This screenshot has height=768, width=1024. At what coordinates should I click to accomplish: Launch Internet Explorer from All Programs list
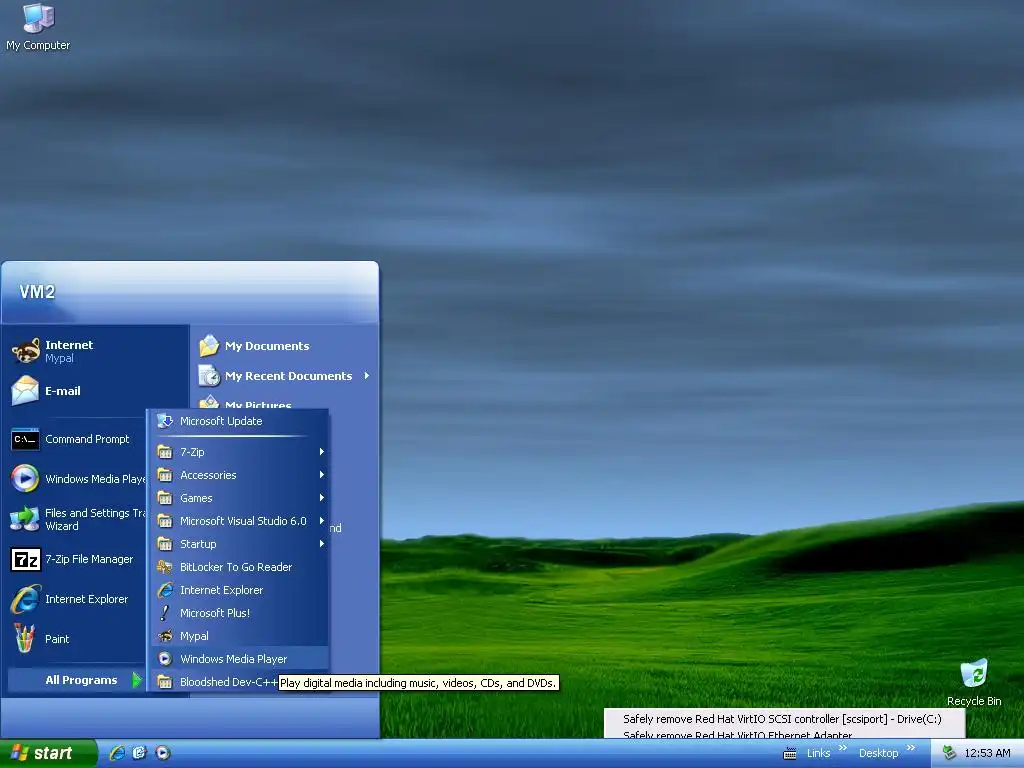240,590
